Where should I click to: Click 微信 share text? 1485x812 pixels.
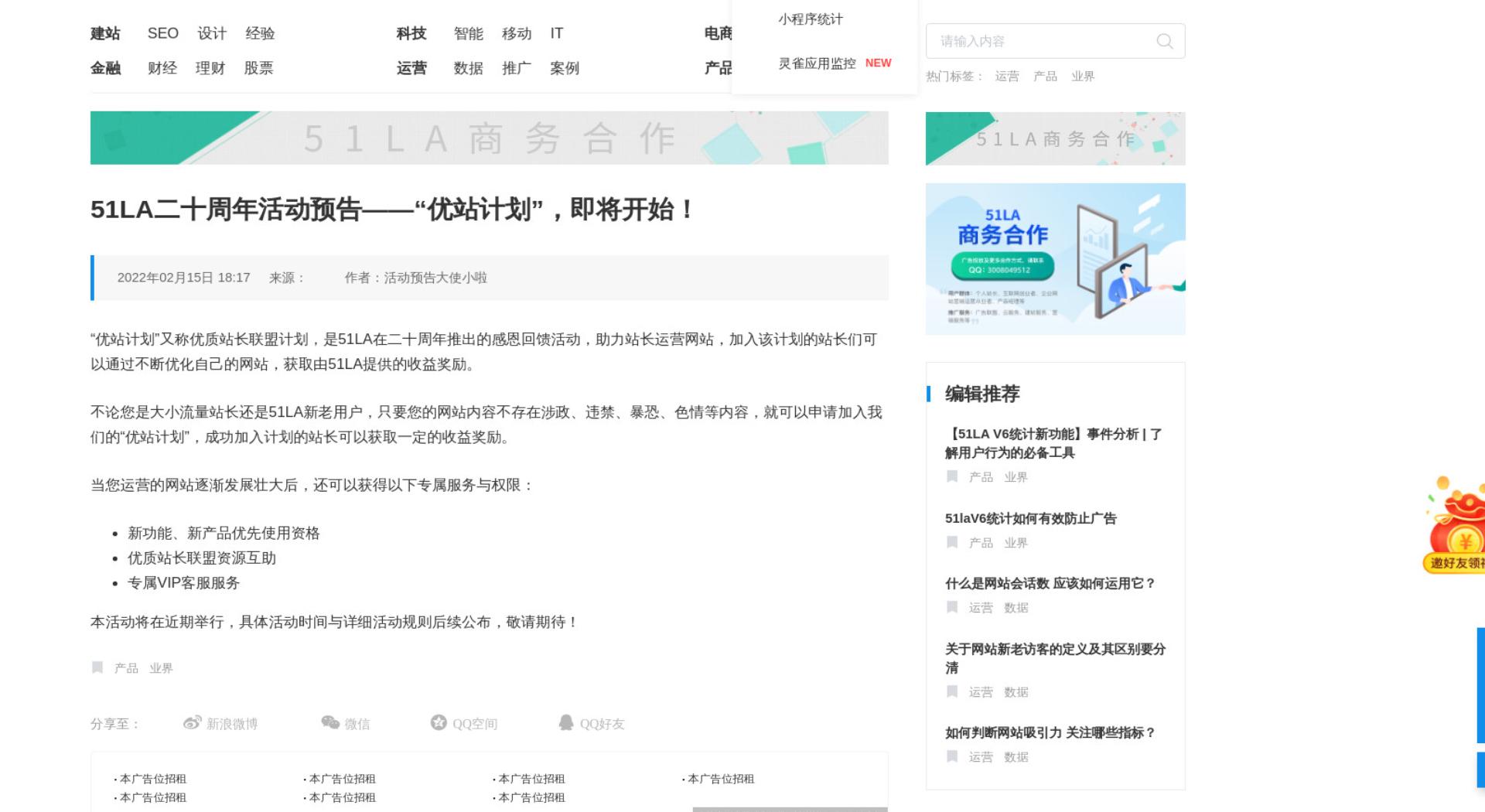(x=357, y=724)
